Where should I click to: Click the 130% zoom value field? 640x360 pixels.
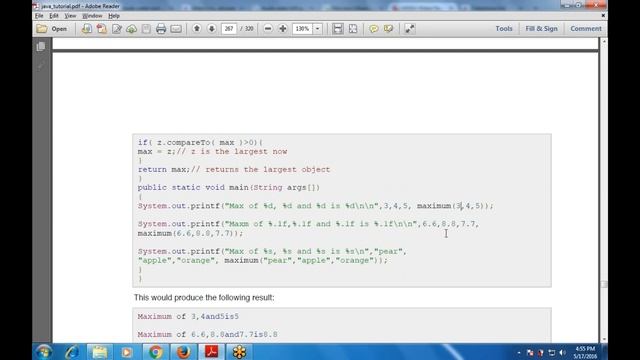coord(302,29)
